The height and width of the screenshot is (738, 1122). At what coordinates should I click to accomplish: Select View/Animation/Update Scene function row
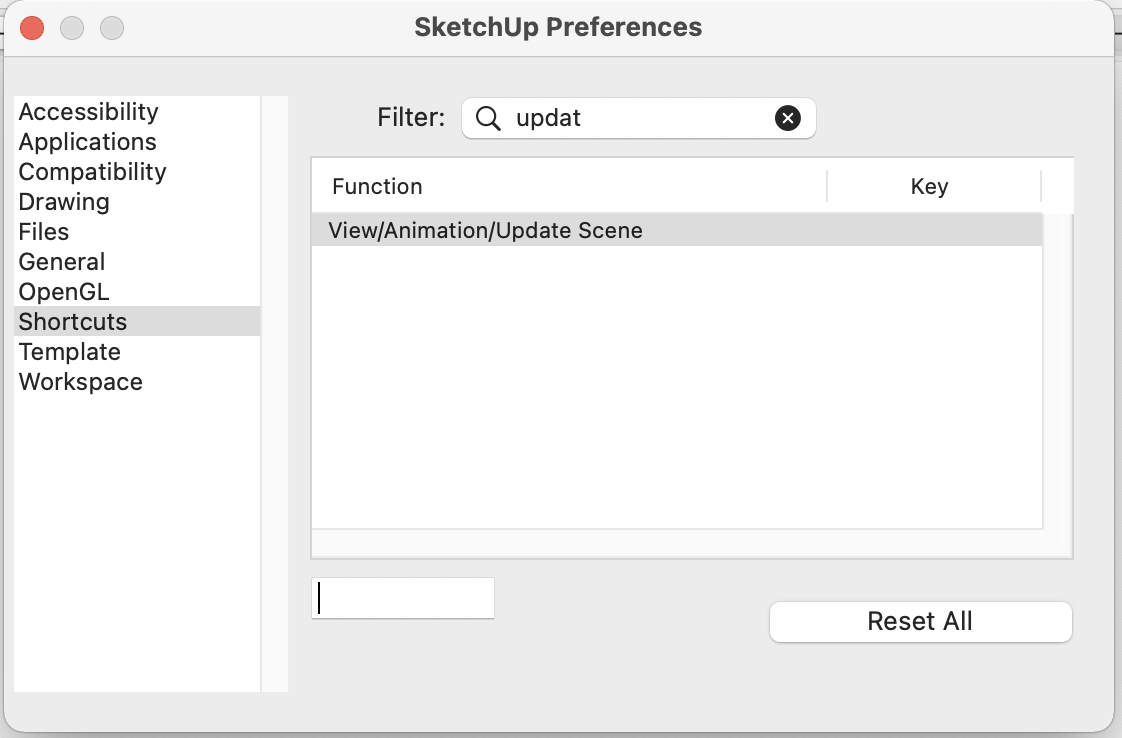[485, 231]
